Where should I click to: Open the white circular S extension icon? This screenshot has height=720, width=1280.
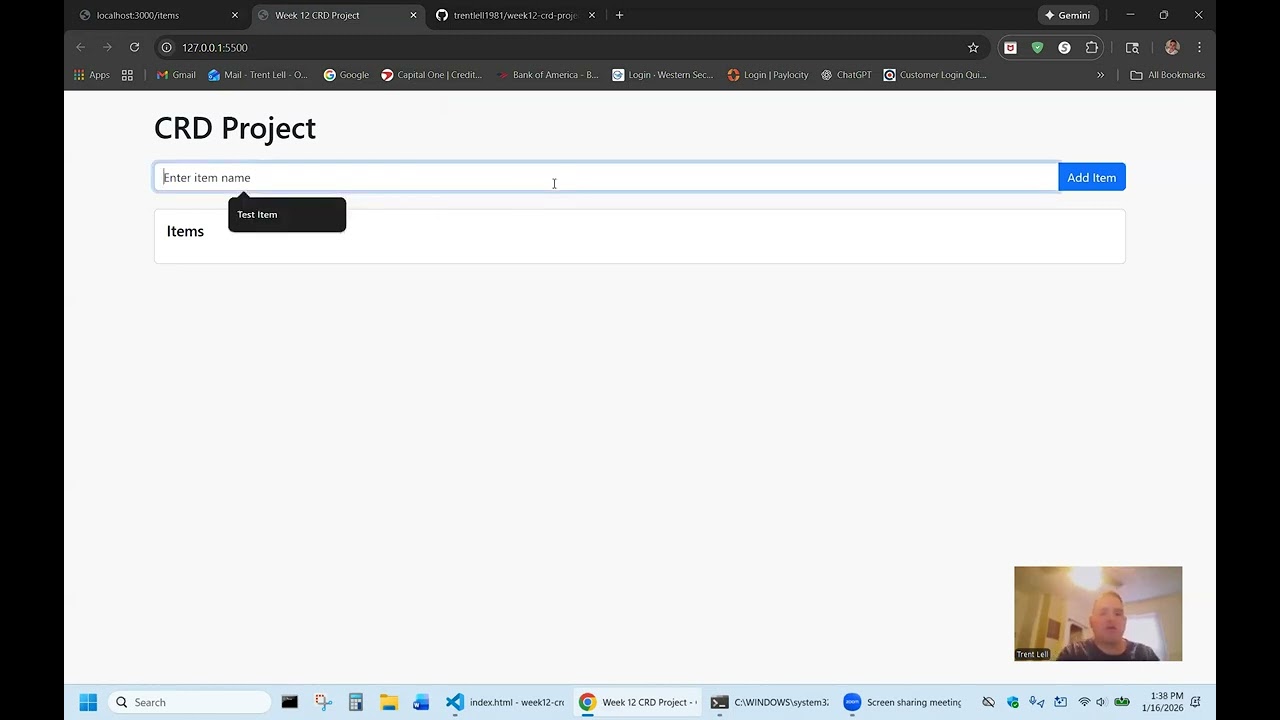[1064, 47]
